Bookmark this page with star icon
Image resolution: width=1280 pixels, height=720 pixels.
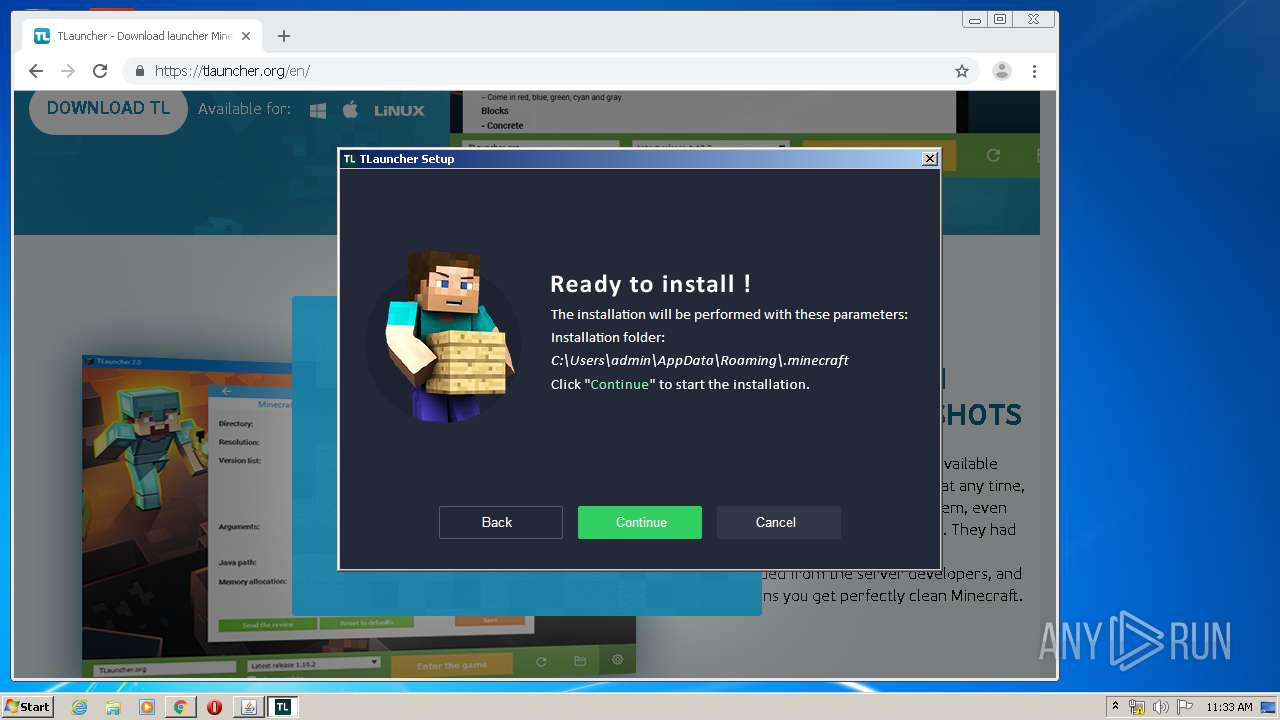(962, 71)
